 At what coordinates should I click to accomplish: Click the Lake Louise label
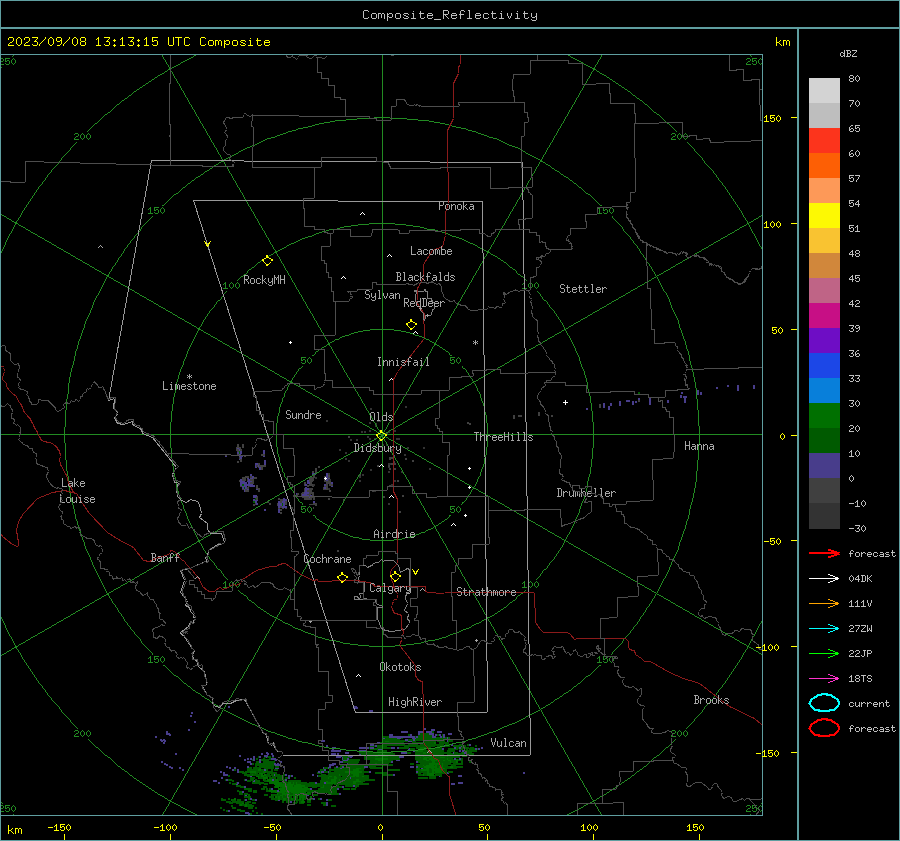77,491
